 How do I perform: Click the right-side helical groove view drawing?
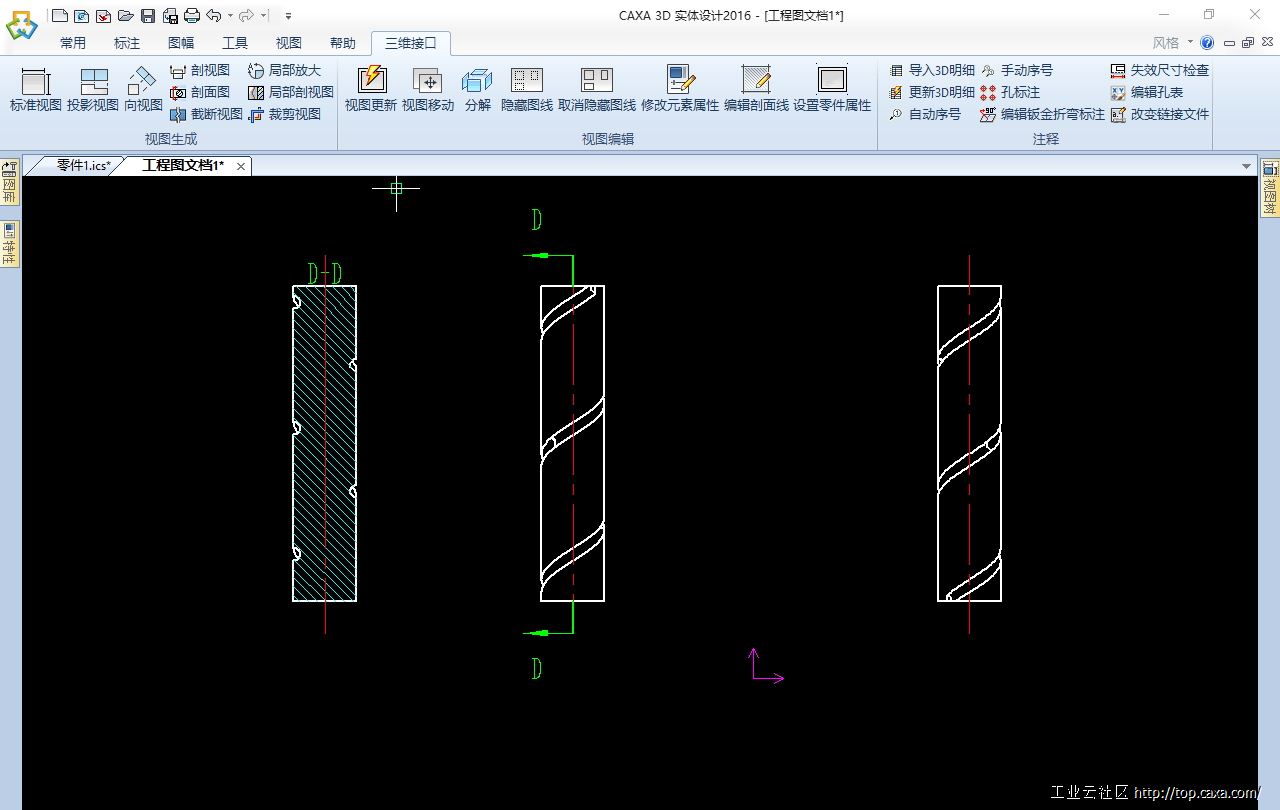pos(969,443)
